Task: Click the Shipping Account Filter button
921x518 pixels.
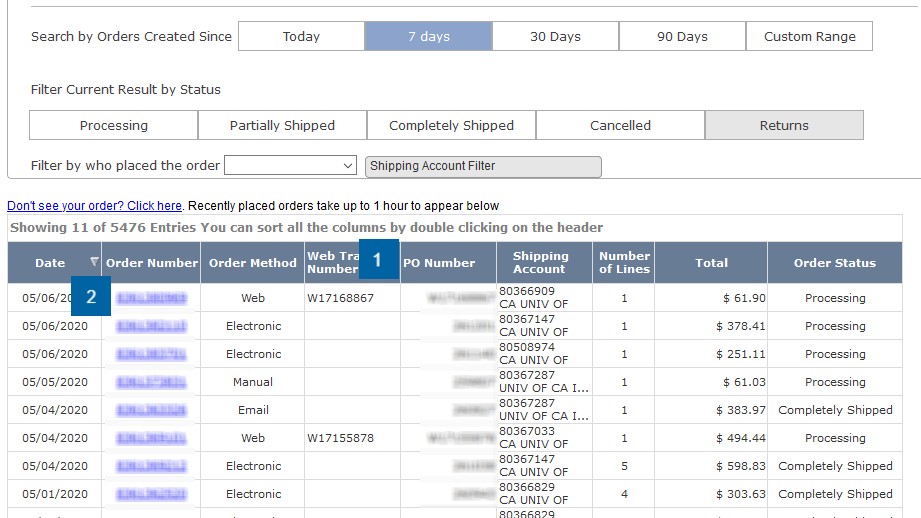Action: coord(484,166)
